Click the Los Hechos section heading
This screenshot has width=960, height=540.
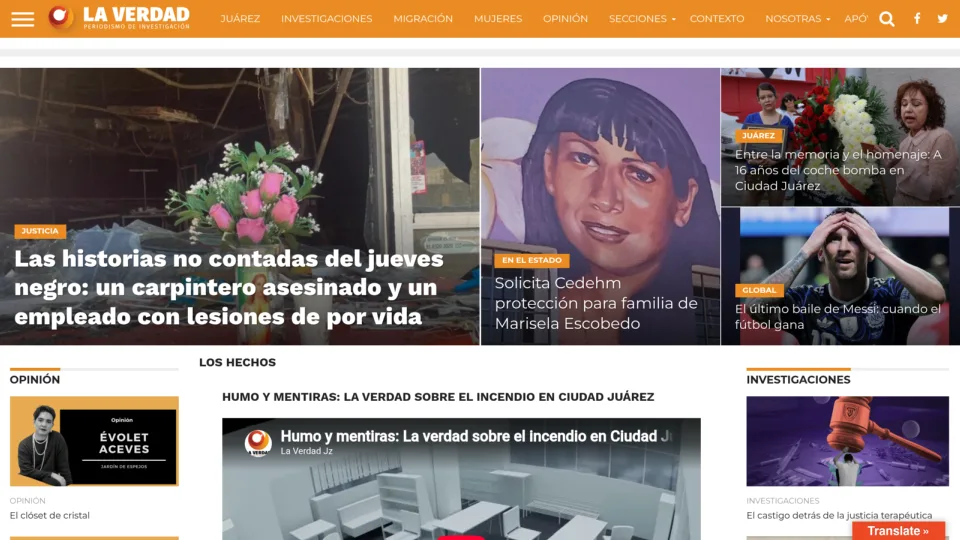tap(238, 362)
